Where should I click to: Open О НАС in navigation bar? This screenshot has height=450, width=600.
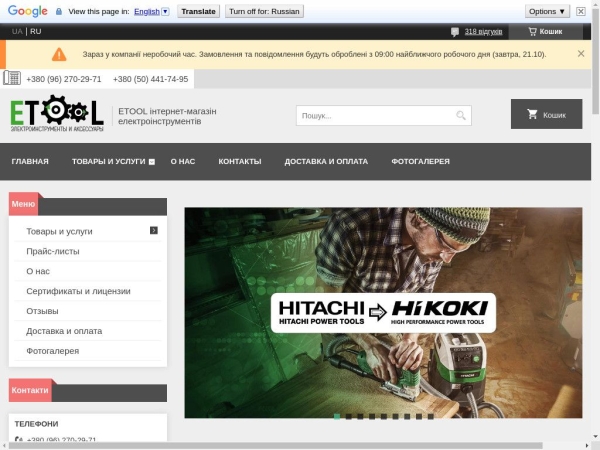point(183,161)
